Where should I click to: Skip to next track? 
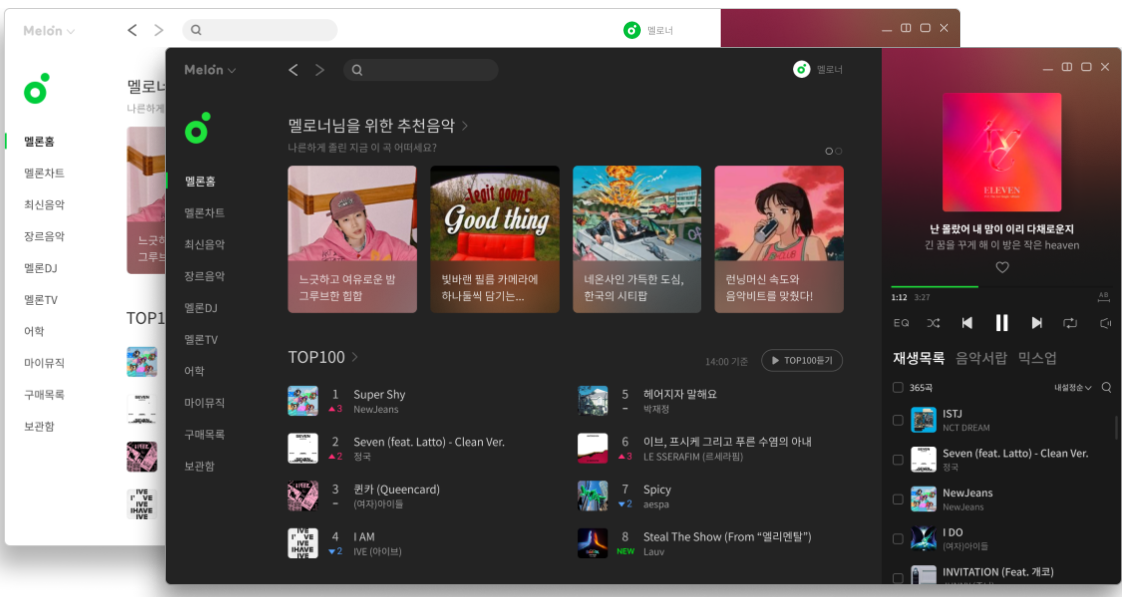point(1036,323)
